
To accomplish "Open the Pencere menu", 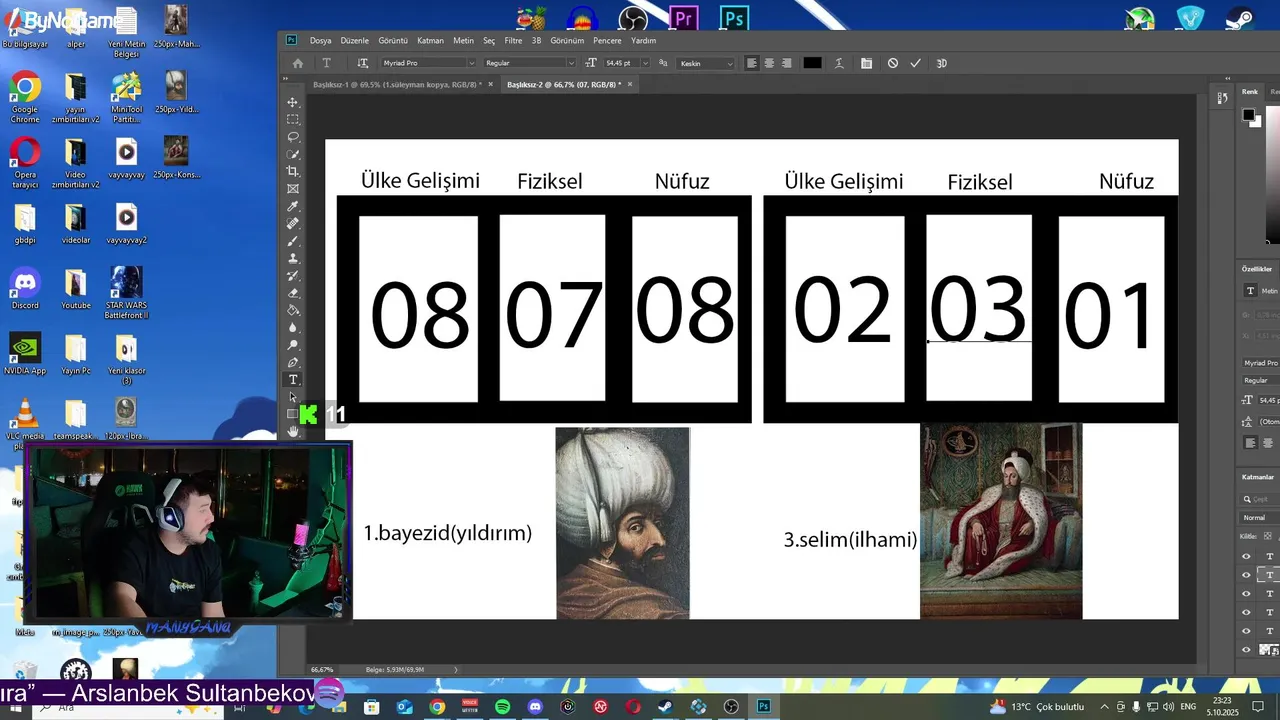I will pyautogui.click(x=607, y=41).
